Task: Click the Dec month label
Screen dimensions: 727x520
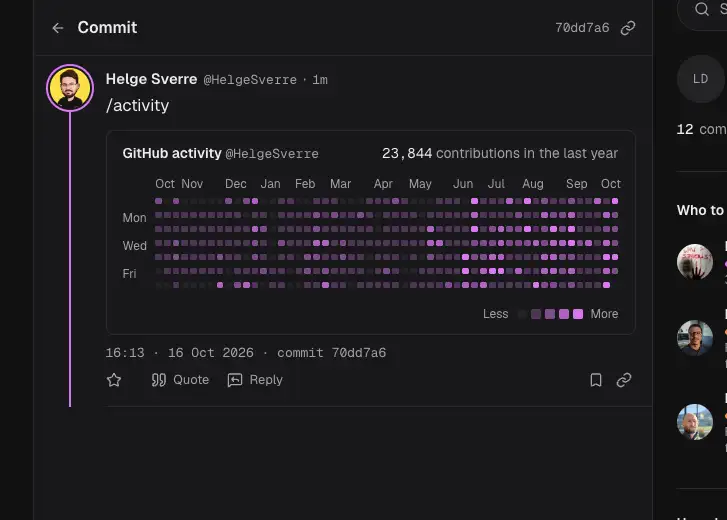Action: tap(236, 184)
